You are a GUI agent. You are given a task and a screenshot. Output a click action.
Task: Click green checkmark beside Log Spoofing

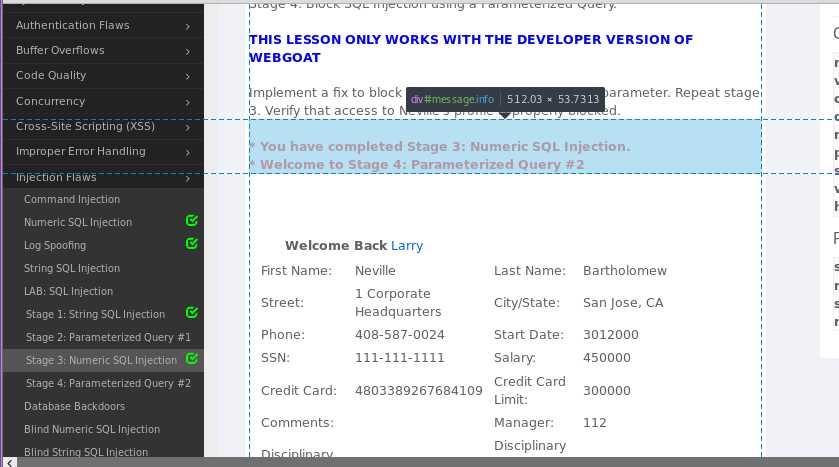click(x=192, y=243)
